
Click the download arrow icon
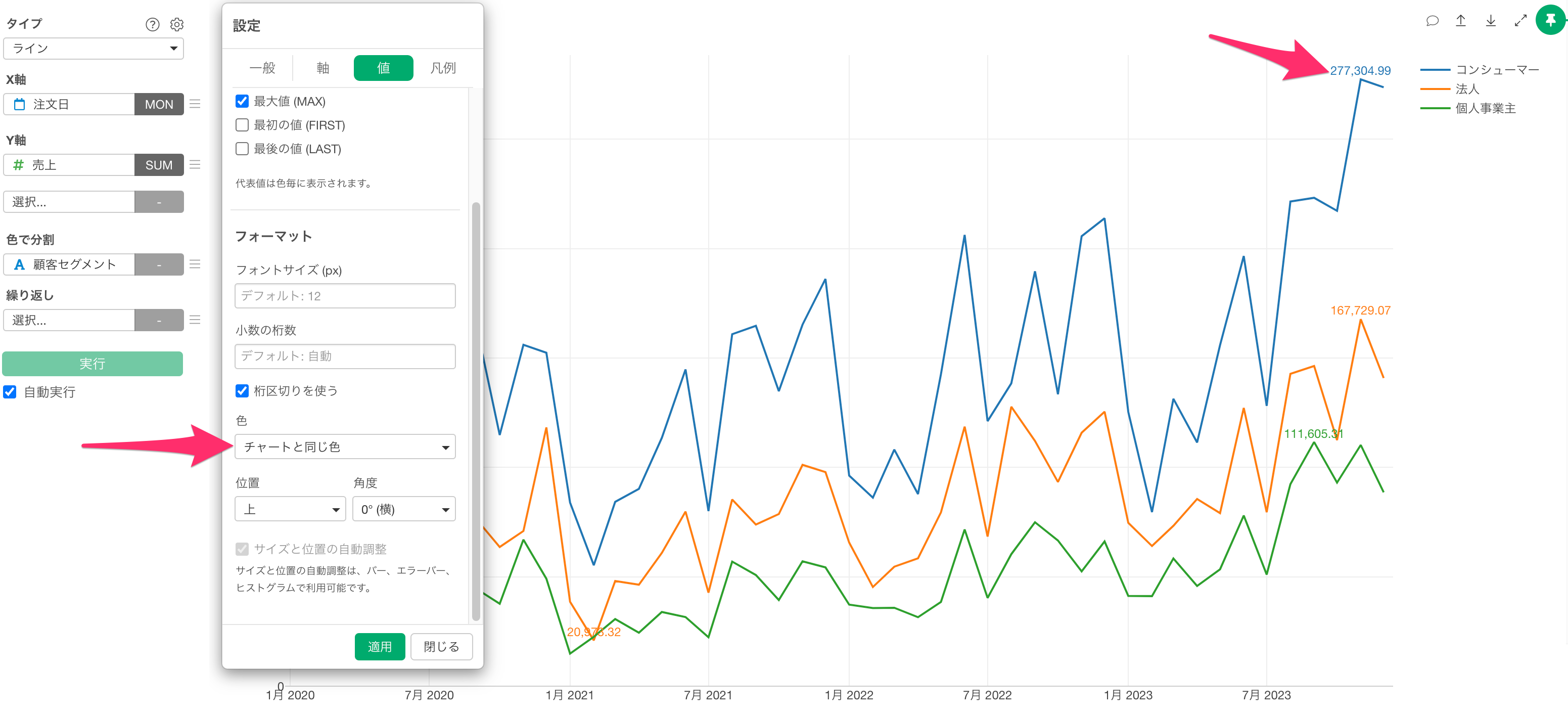click(x=1490, y=21)
